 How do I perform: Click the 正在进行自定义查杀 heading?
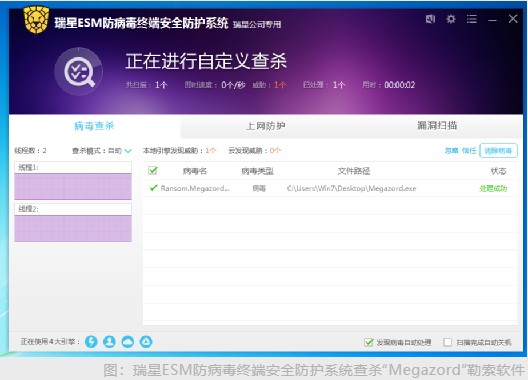click(206, 61)
